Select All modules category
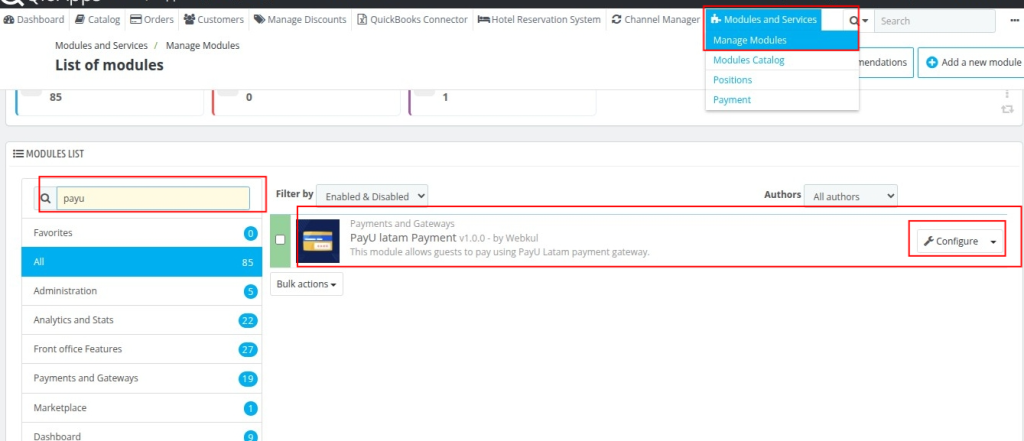Screen dimensions: 1024x441 tap(142, 262)
